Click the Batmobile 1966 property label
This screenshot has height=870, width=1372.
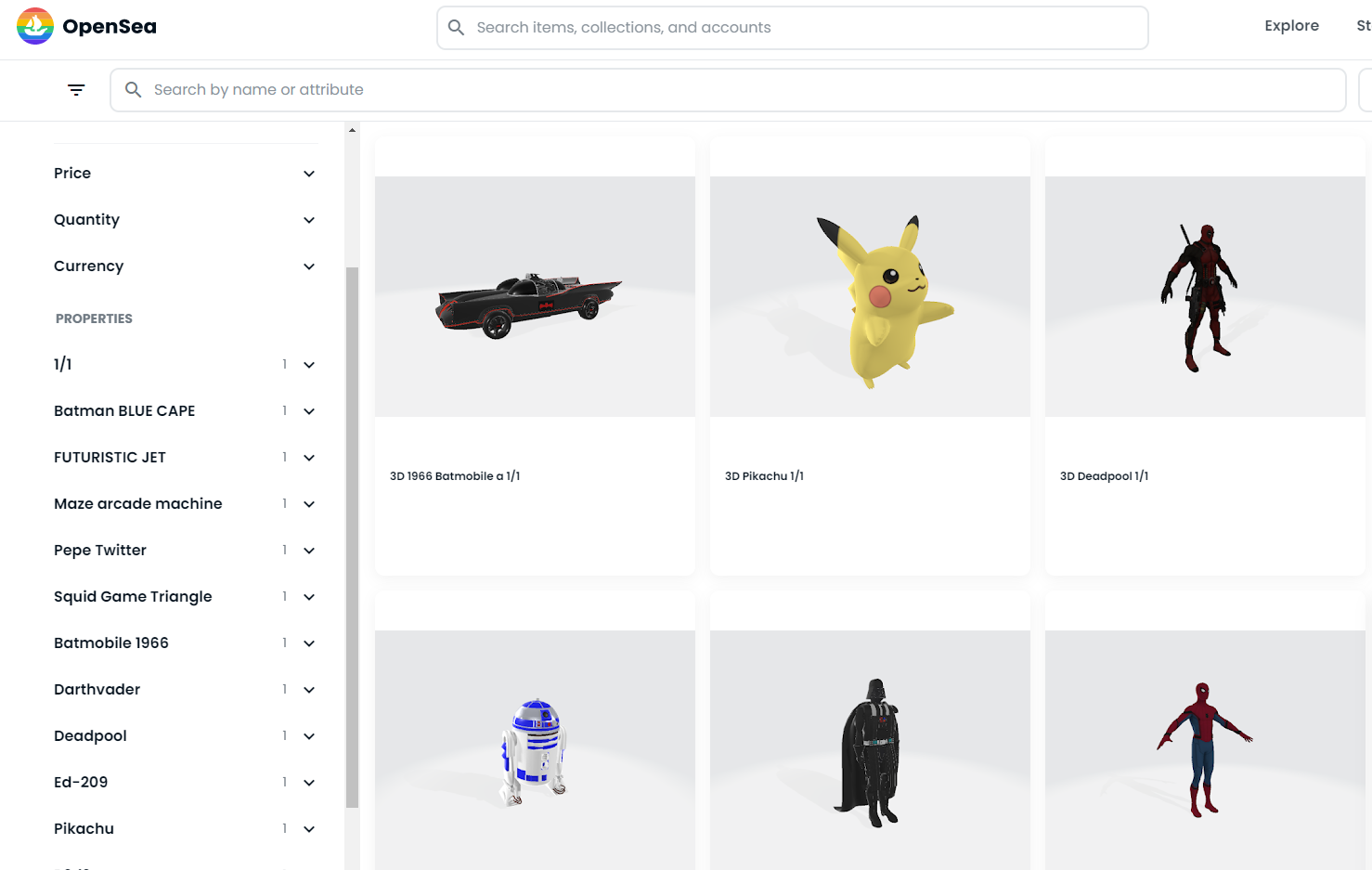click(x=111, y=643)
